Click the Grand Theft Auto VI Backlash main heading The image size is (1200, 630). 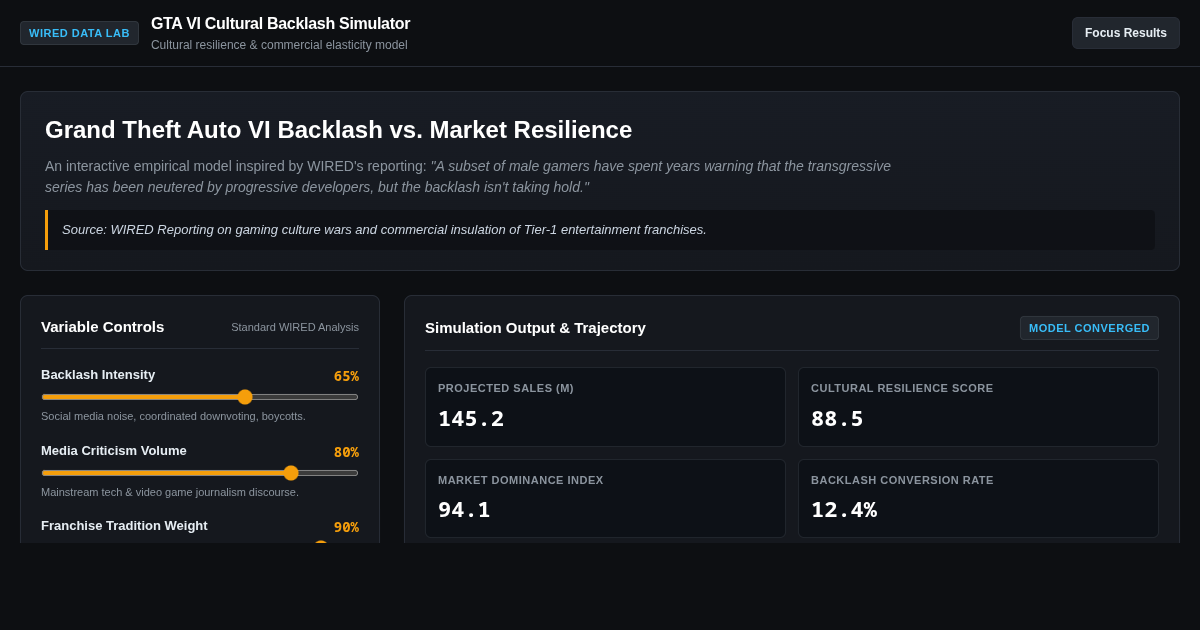(339, 130)
